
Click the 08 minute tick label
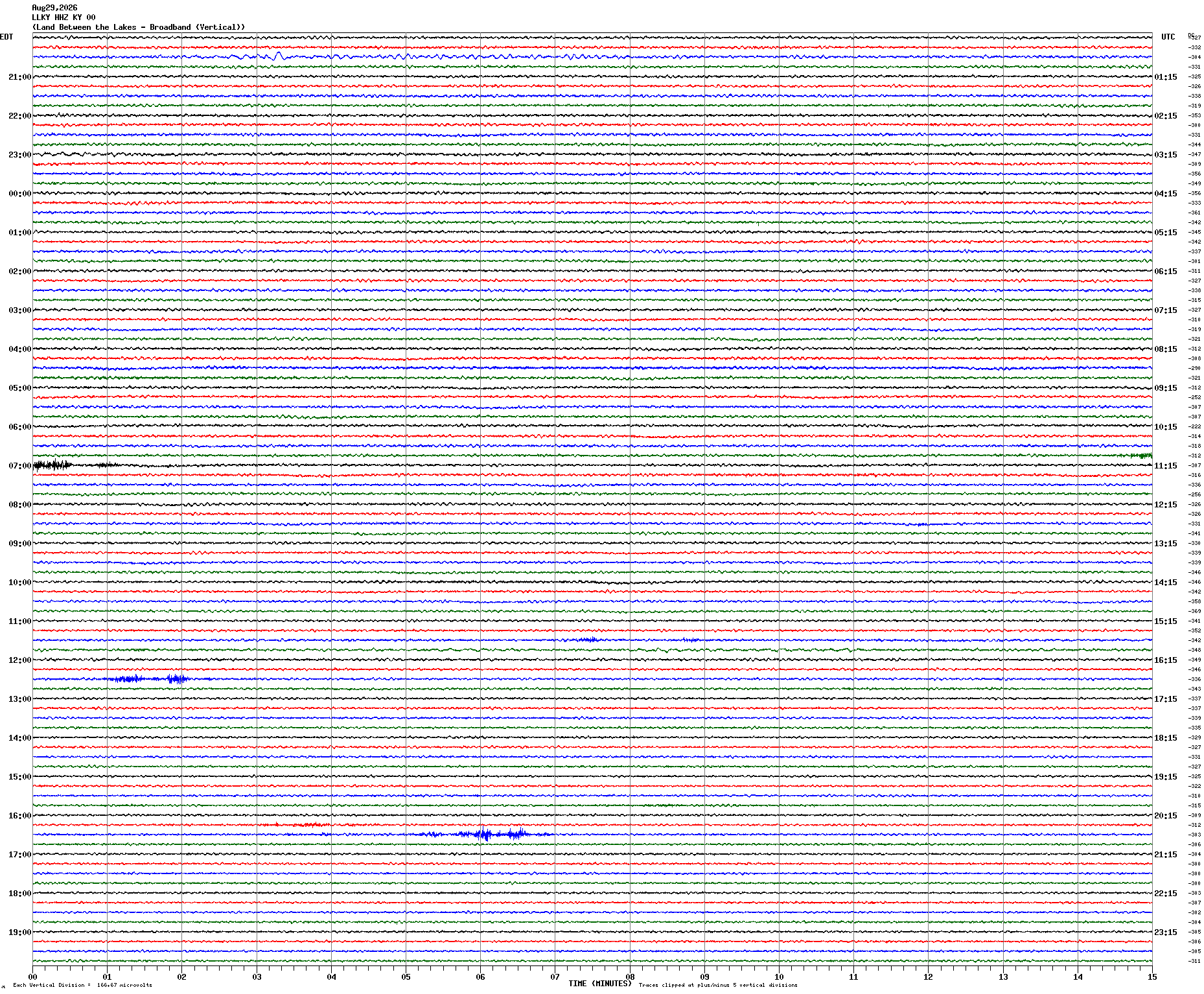click(630, 977)
